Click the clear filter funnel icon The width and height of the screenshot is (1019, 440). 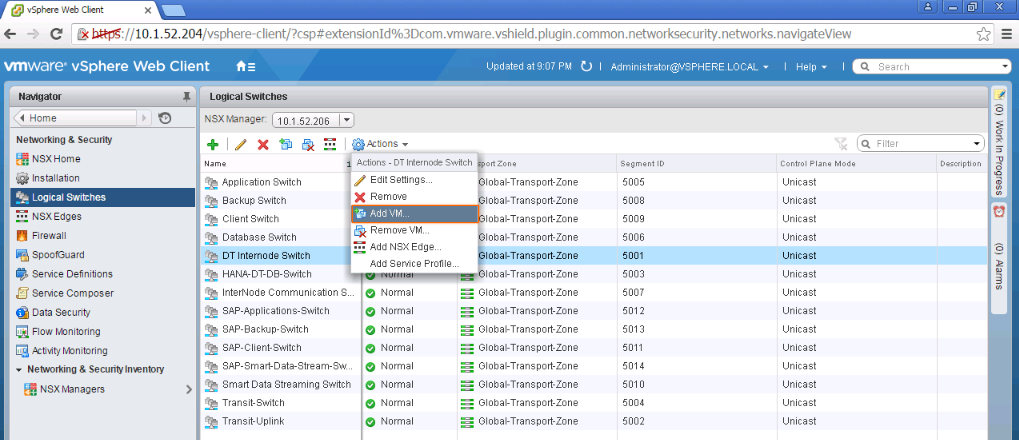841,144
